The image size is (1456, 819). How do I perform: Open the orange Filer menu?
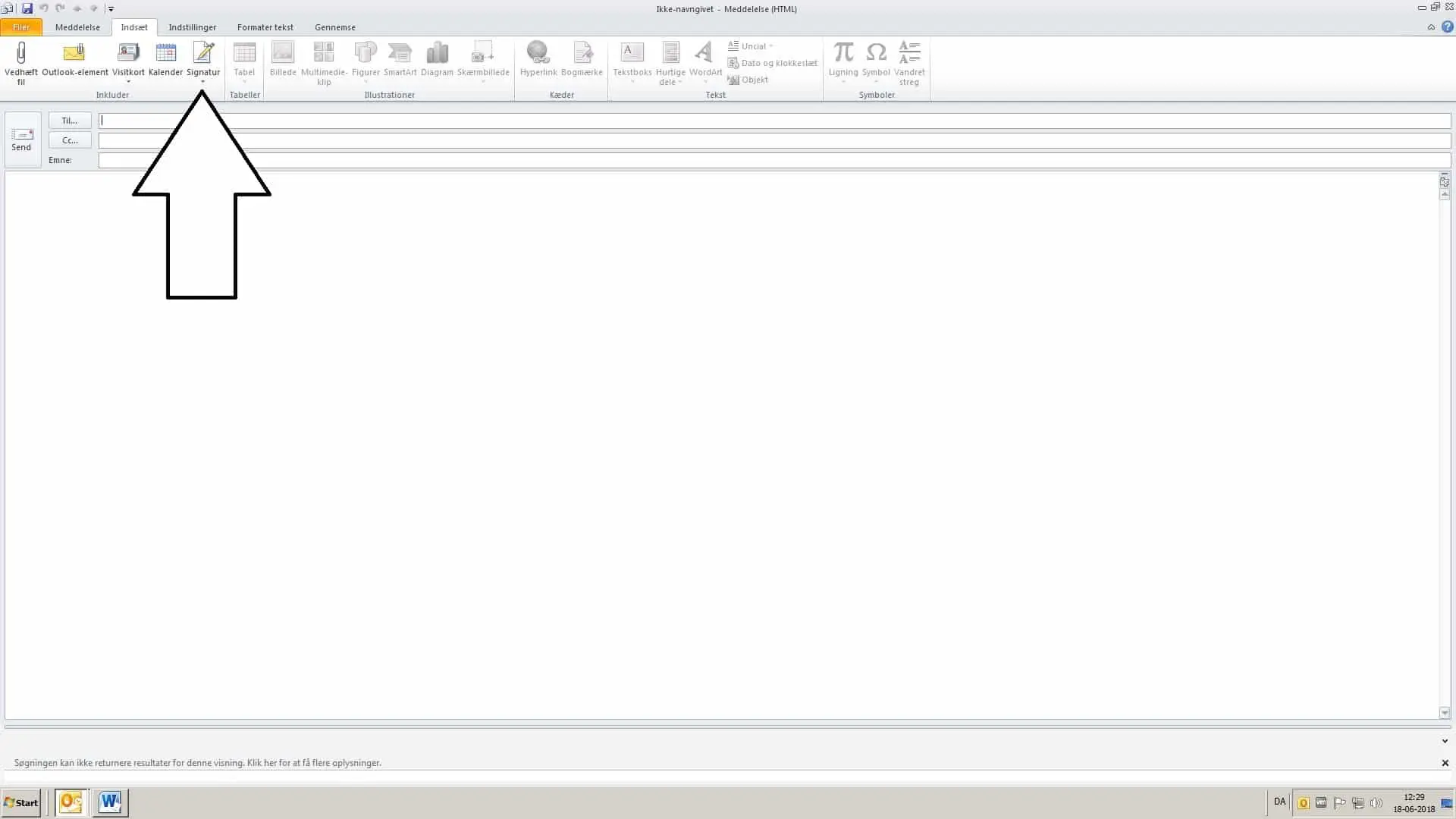click(x=21, y=27)
